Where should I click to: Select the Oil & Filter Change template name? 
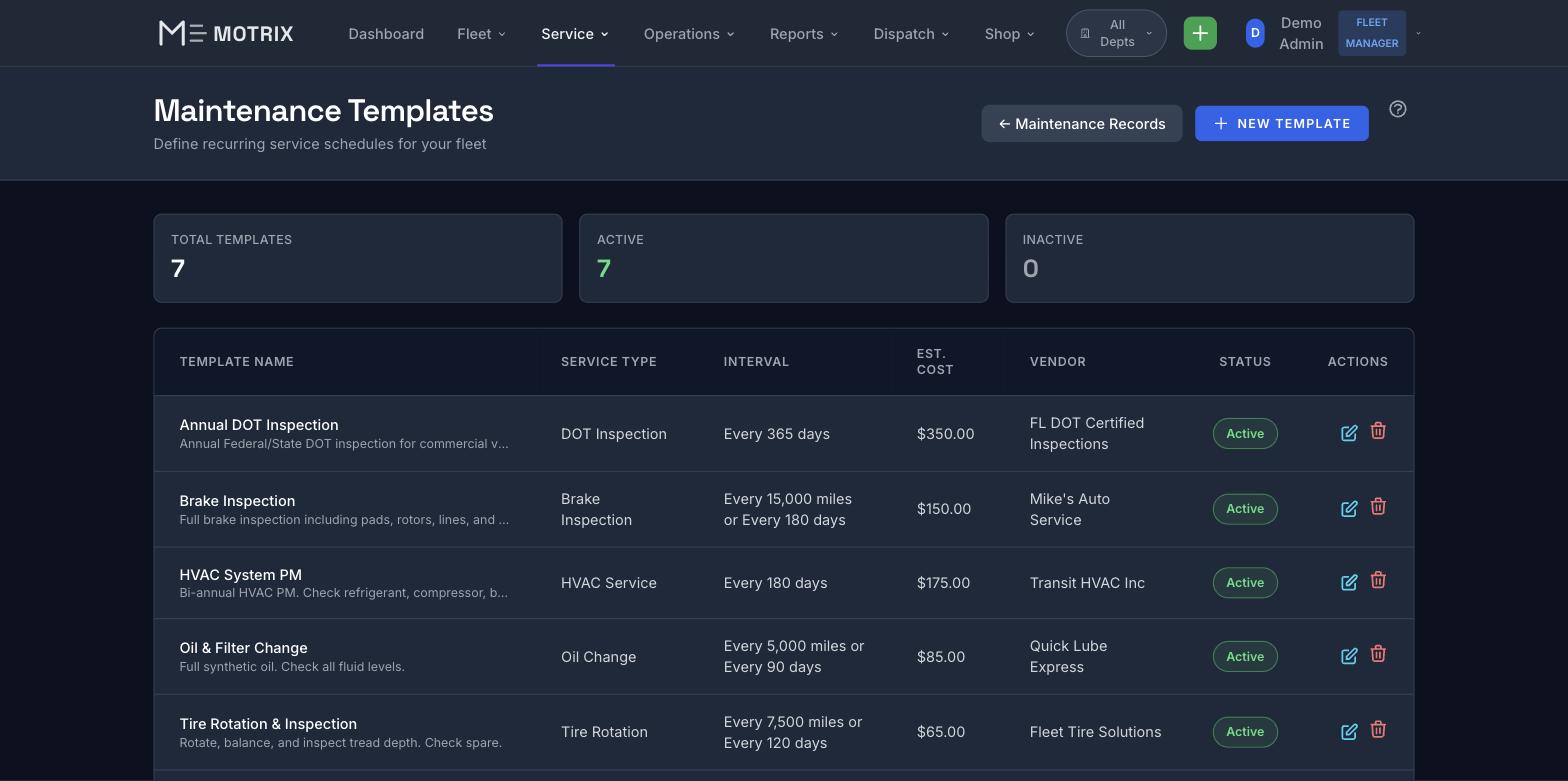coord(244,648)
